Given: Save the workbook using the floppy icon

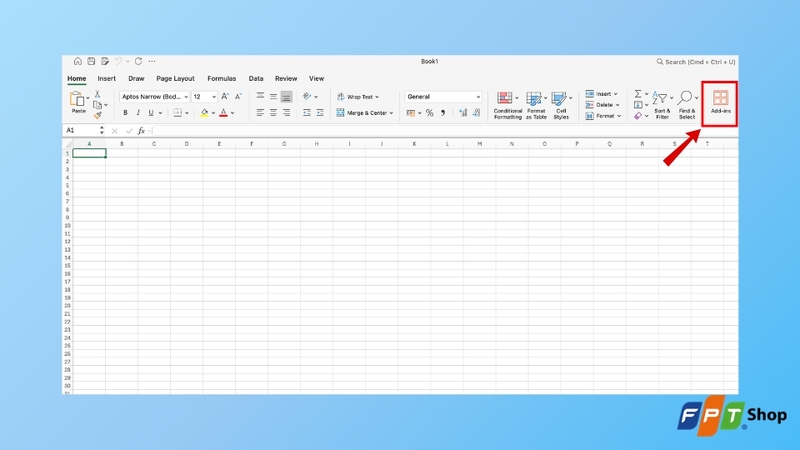Looking at the screenshot, I should [x=91, y=61].
